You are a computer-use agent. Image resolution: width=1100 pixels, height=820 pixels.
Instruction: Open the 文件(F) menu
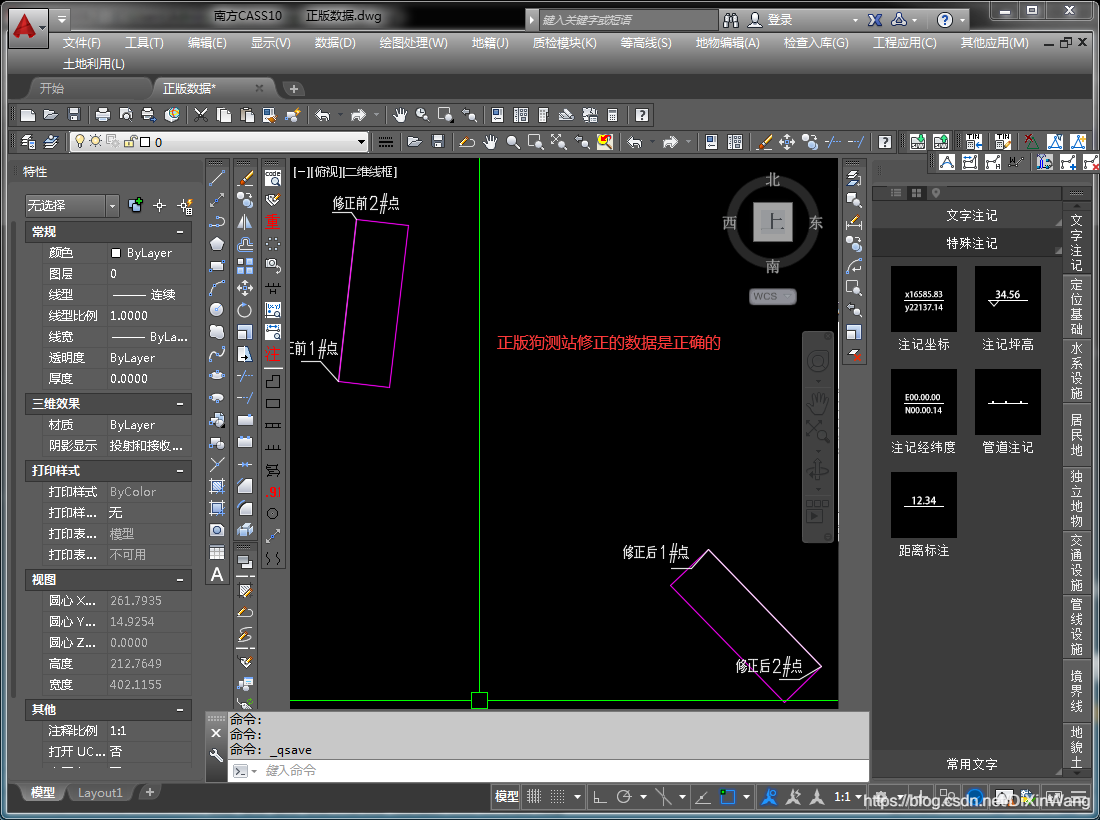click(81, 43)
